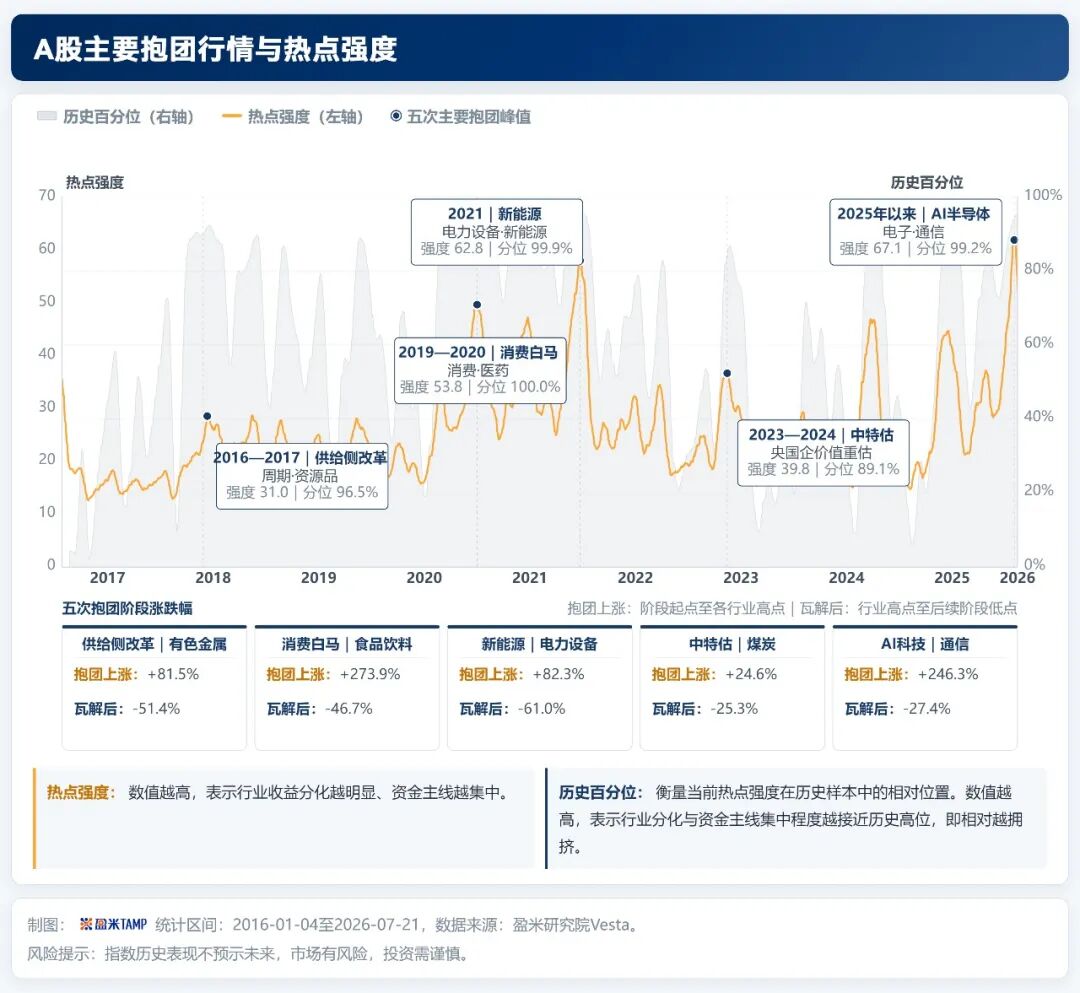Viewport: 1080px width, 993px height.
Task: Click the 70 tick on the left axis
Action: point(47,195)
